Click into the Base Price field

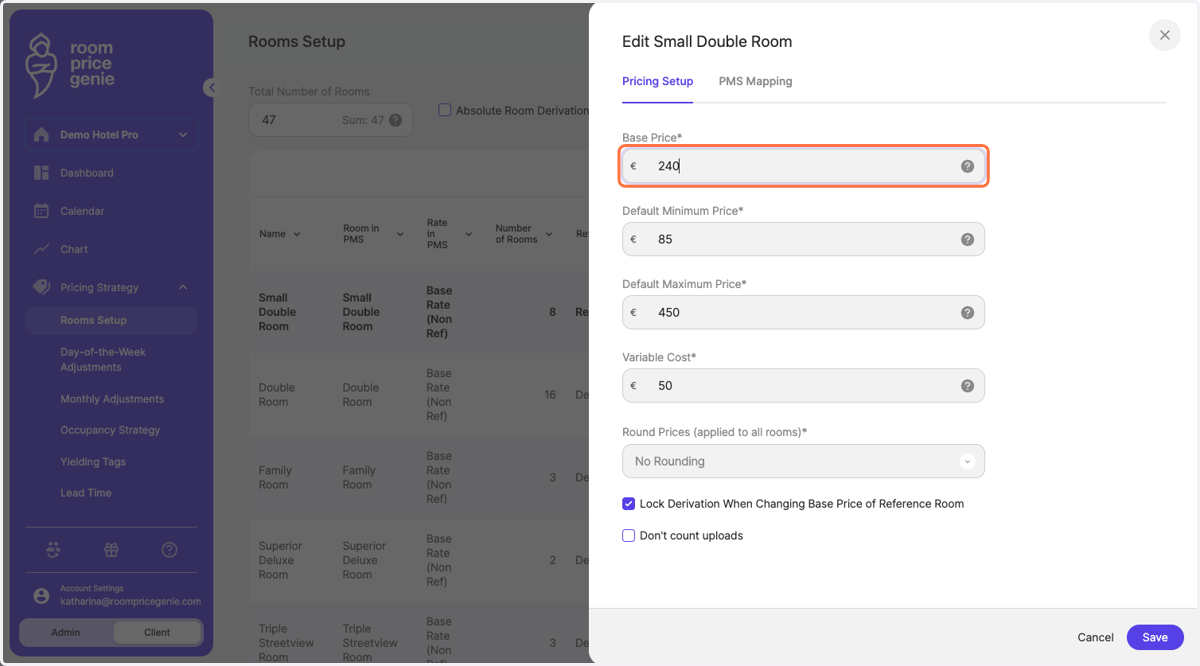tap(803, 166)
